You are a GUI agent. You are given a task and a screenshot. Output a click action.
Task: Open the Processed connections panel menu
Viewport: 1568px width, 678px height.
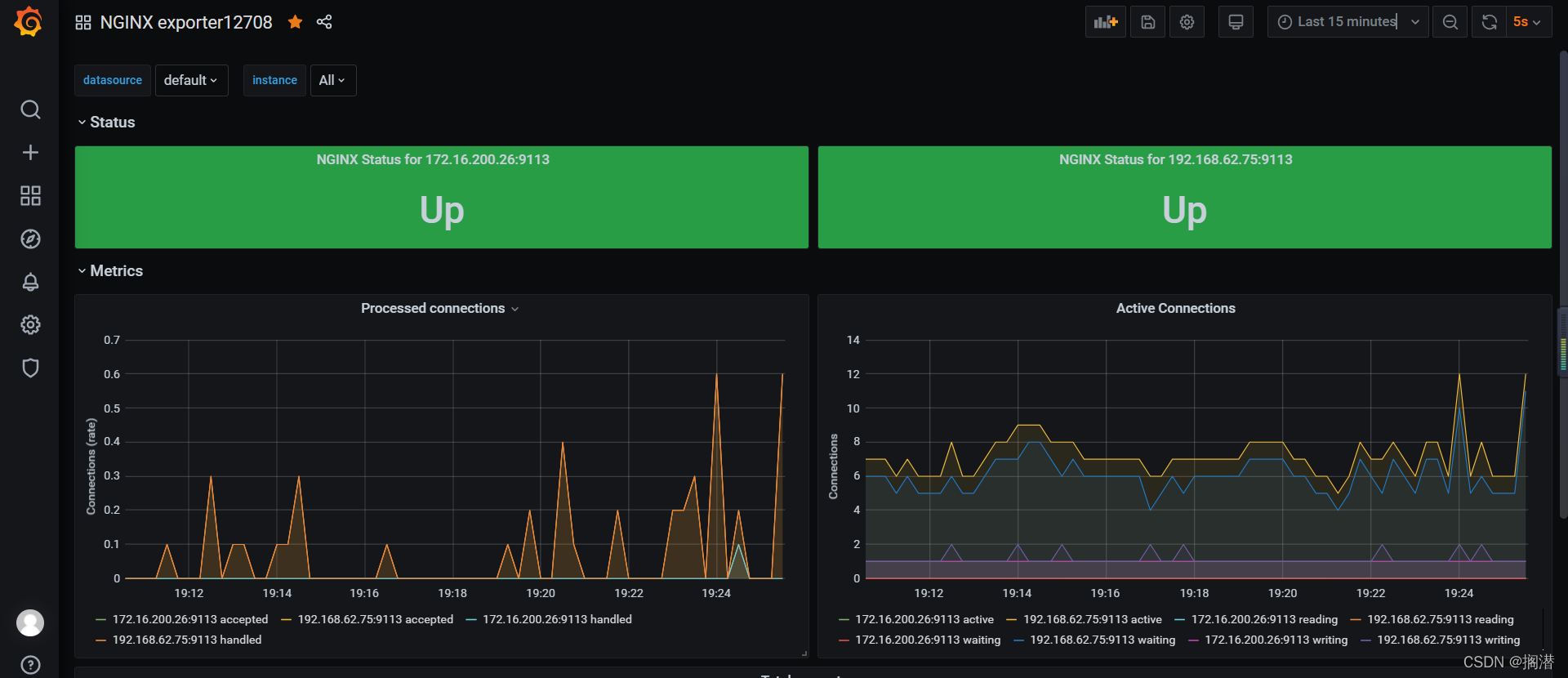click(x=439, y=308)
